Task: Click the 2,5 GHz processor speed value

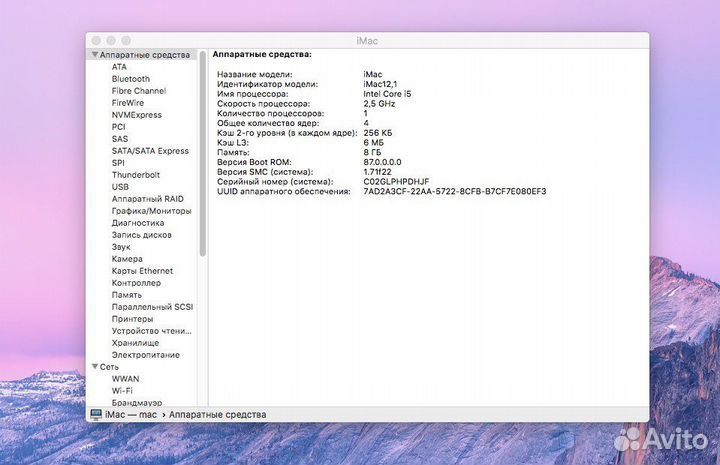Action: coord(379,104)
